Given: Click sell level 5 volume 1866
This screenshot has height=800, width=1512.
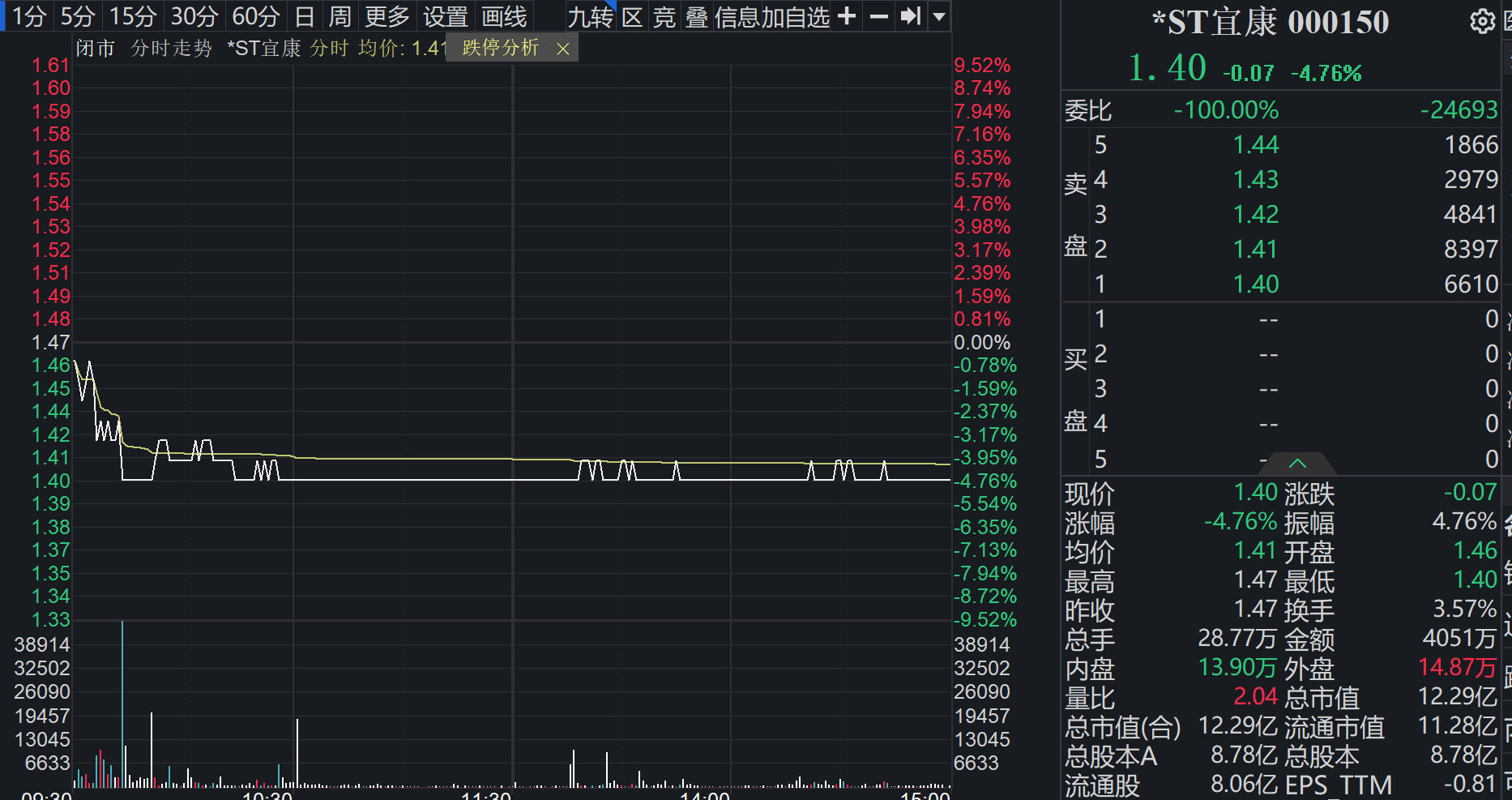Looking at the screenshot, I should [x=1471, y=145].
